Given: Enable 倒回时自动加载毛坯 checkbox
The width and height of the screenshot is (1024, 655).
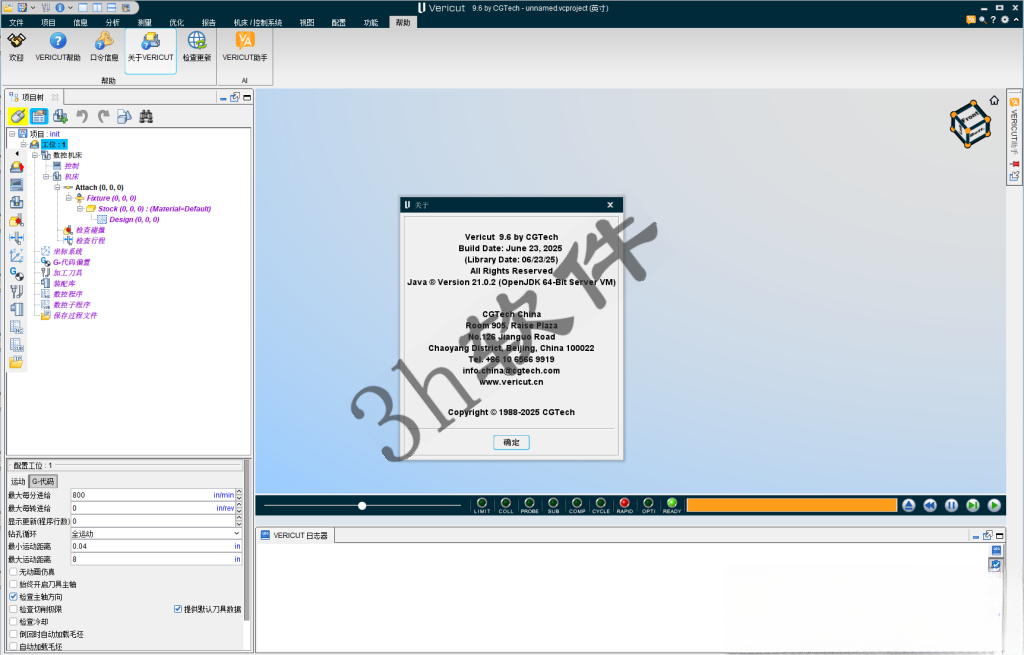Looking at the screenshot, I should [13, 633].
